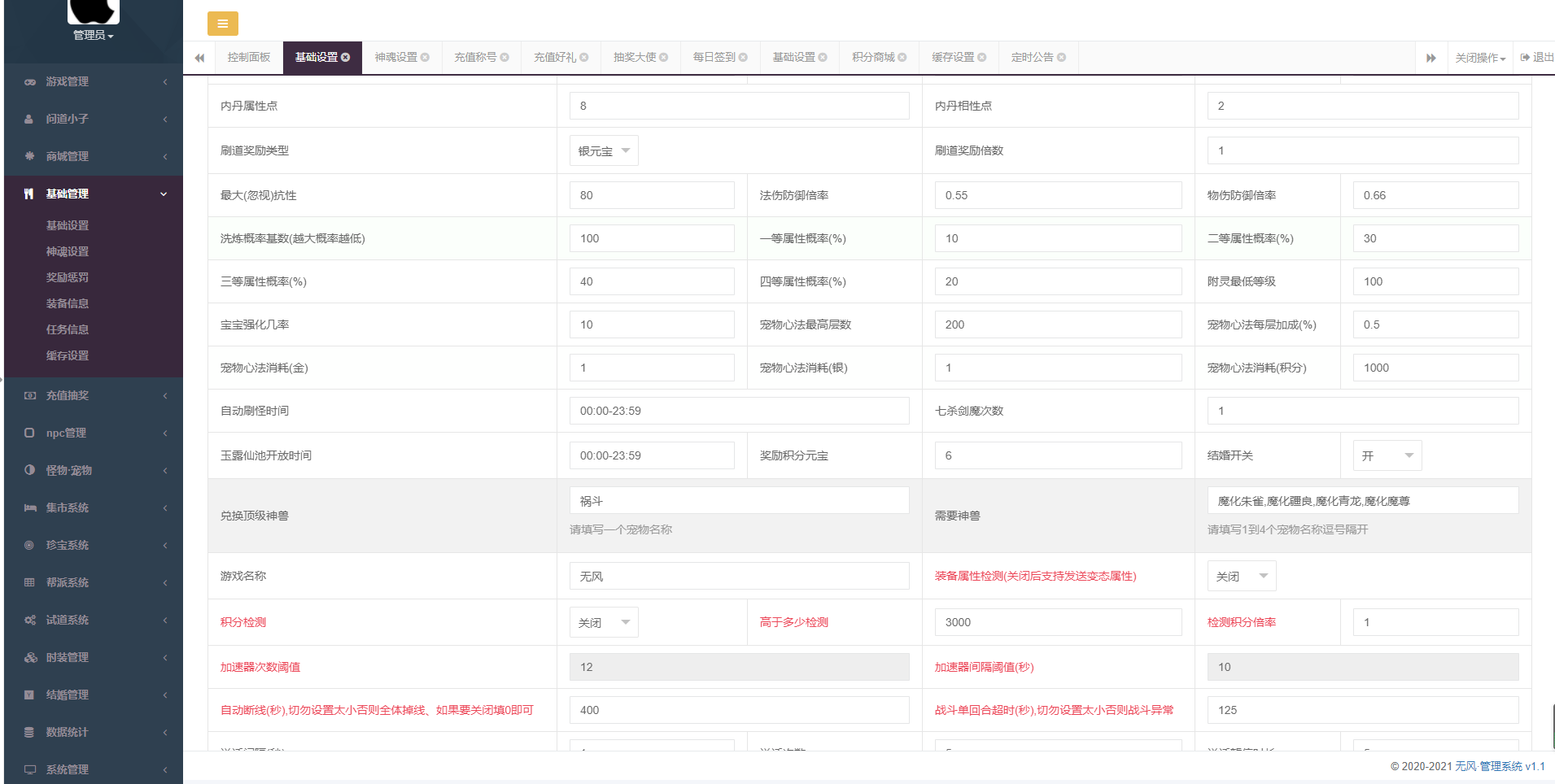The height and width of the screenshot is (784, 1555).
Task: Close the 积分商城 tab via its x icon
Action: [x=902, y=57]
